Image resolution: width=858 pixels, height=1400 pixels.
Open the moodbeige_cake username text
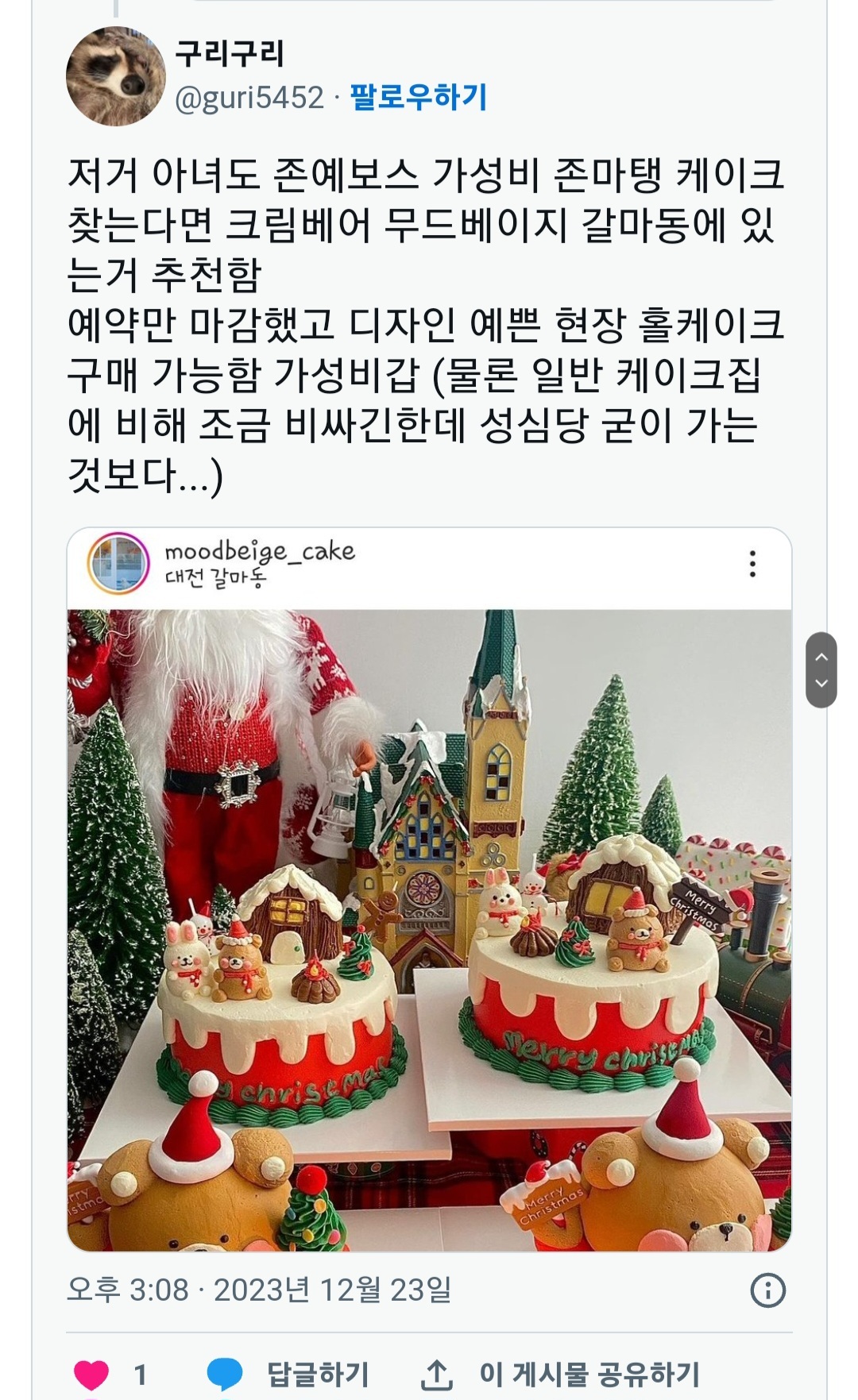click(x=260, y=550)
